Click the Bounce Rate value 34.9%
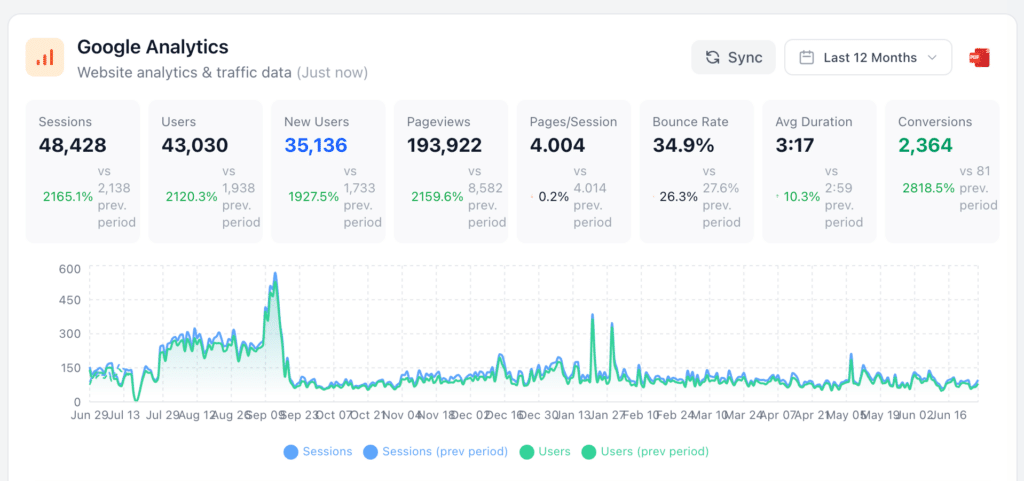1024x481 pixels. (683, 145)
